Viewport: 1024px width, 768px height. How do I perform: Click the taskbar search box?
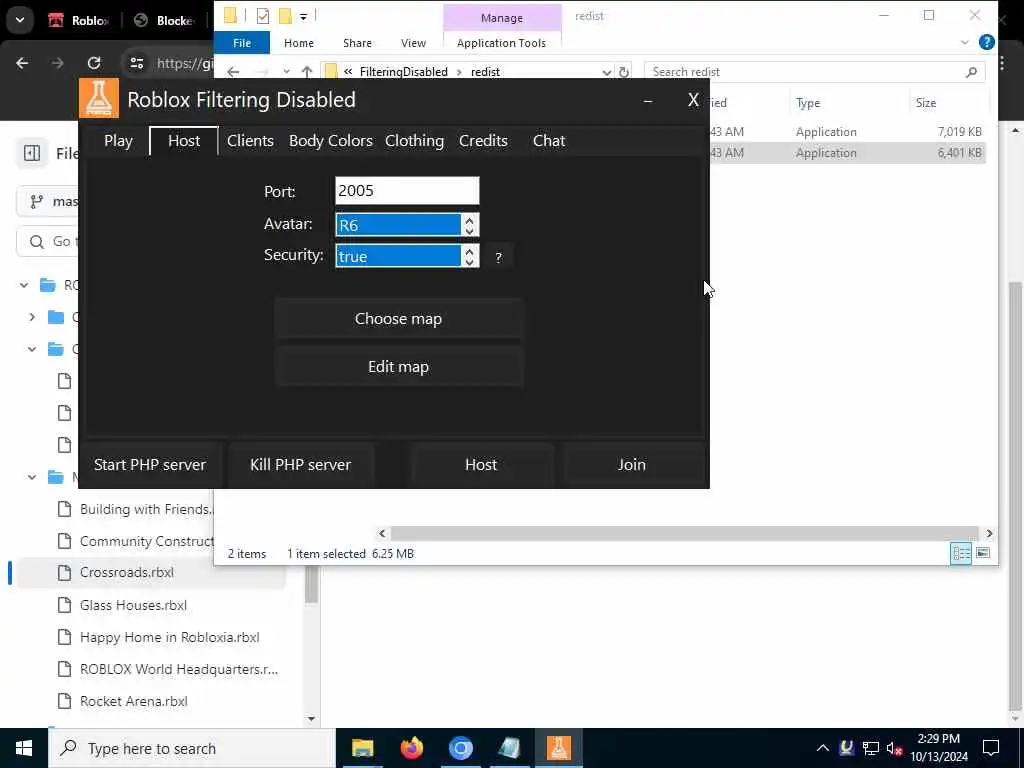(191, 748)
